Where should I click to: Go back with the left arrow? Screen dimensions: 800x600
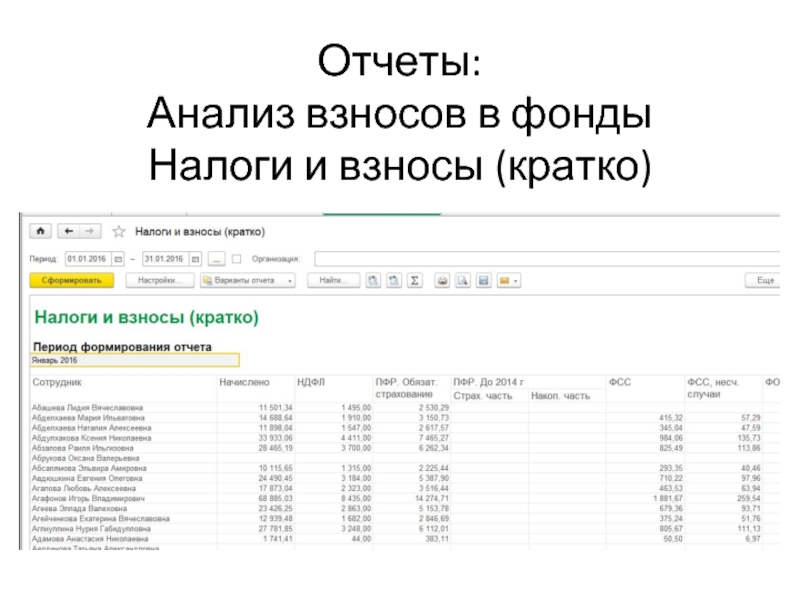tap(67, 231)
